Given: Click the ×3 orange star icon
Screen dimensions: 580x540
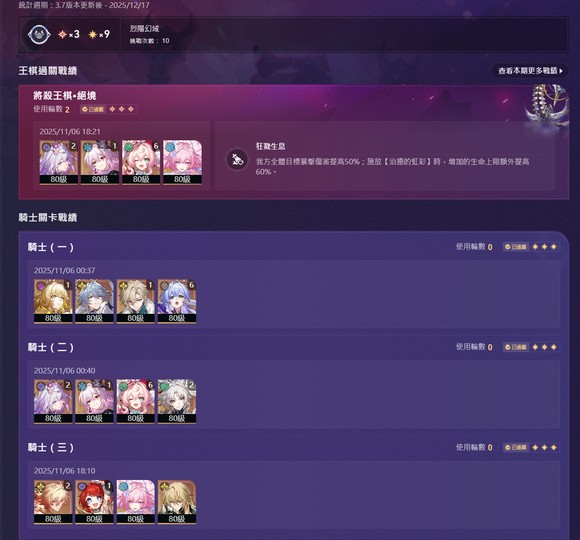Looking at the screenshot, I should (62, 34).
